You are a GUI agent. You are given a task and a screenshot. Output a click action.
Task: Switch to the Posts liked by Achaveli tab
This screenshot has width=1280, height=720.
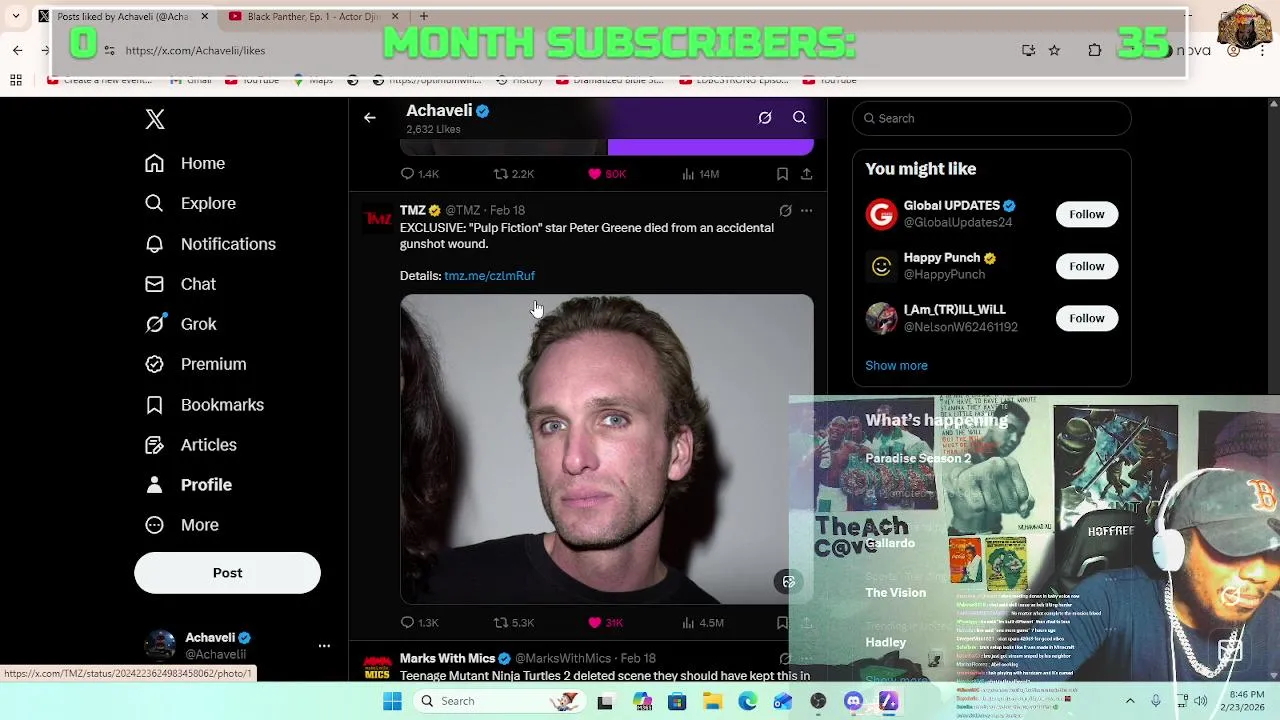pos(123,16)
